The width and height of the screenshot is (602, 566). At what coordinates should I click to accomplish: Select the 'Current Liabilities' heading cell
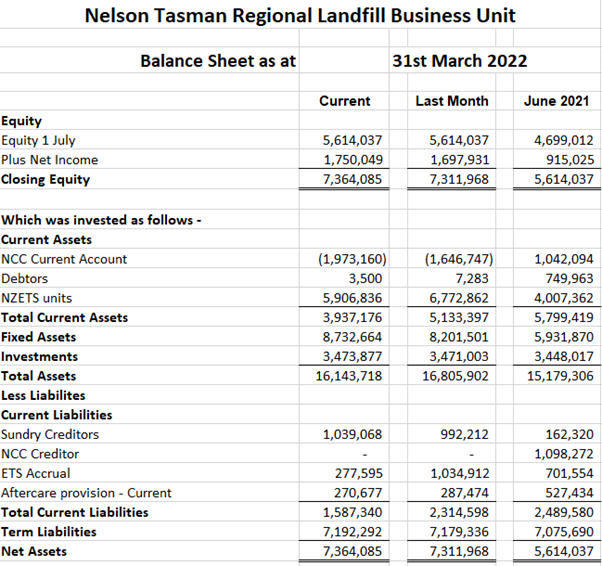click(56, 415)
